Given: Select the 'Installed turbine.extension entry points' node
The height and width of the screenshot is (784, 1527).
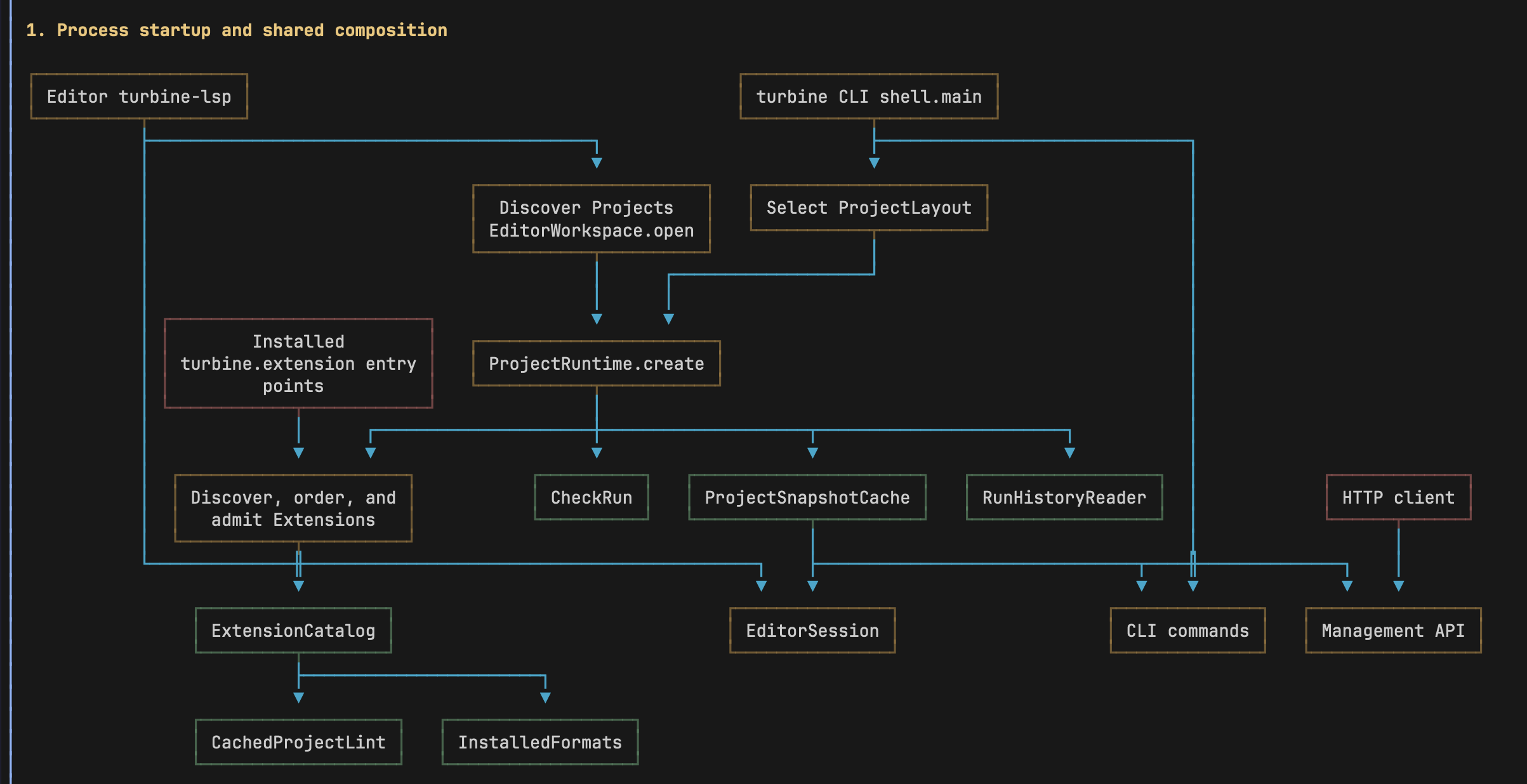Looking at the screenshot, I should (298, 363).
